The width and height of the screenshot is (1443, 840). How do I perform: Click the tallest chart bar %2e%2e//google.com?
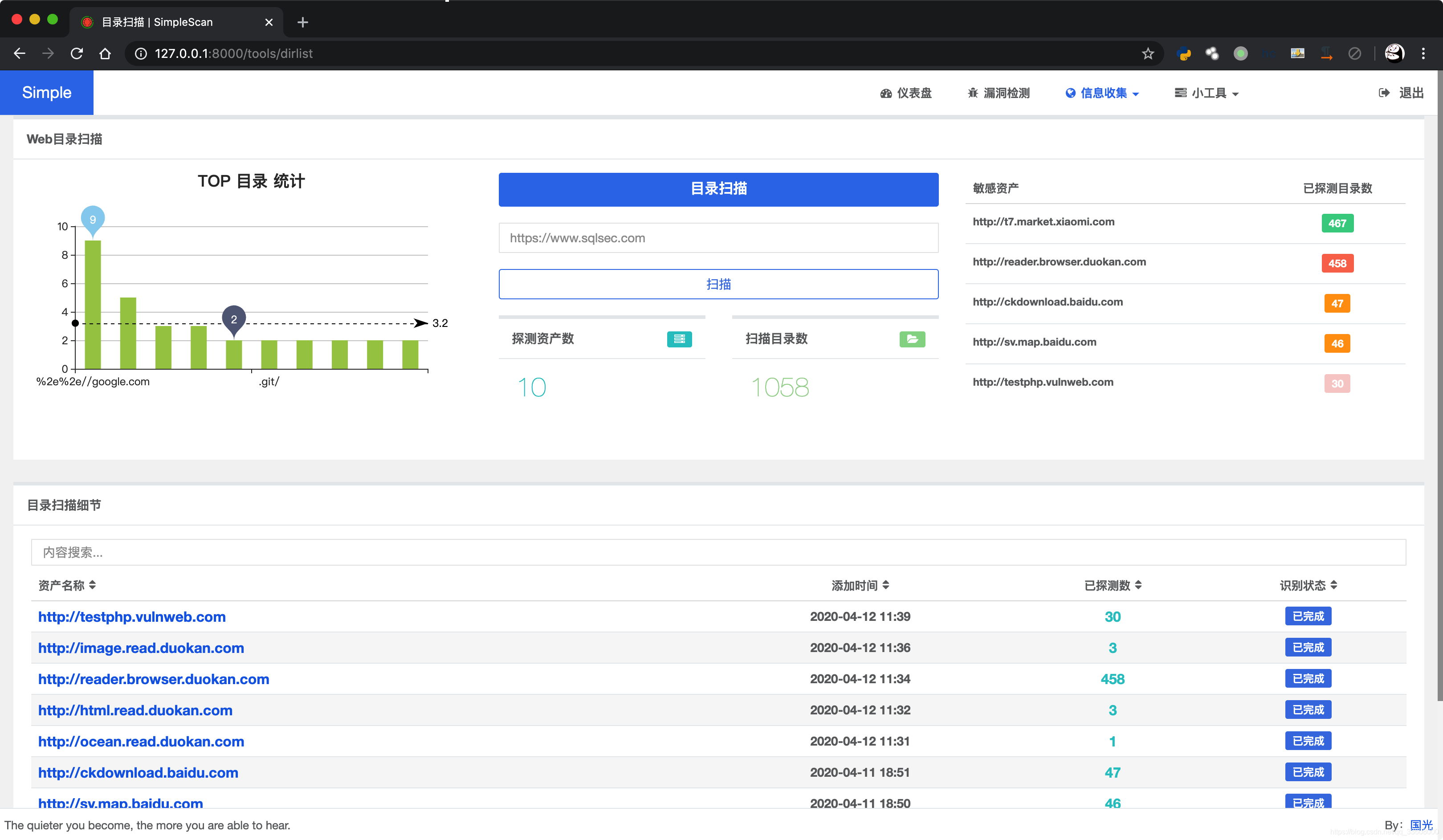pyautogui.click(x=93, y=305)
